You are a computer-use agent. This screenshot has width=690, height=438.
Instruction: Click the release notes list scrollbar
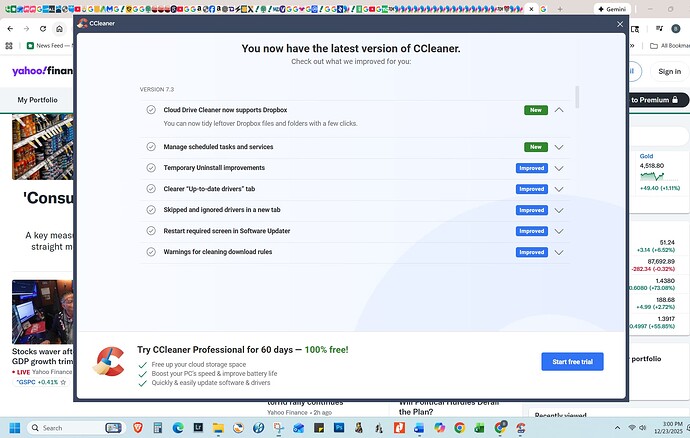tap(577, 98)
